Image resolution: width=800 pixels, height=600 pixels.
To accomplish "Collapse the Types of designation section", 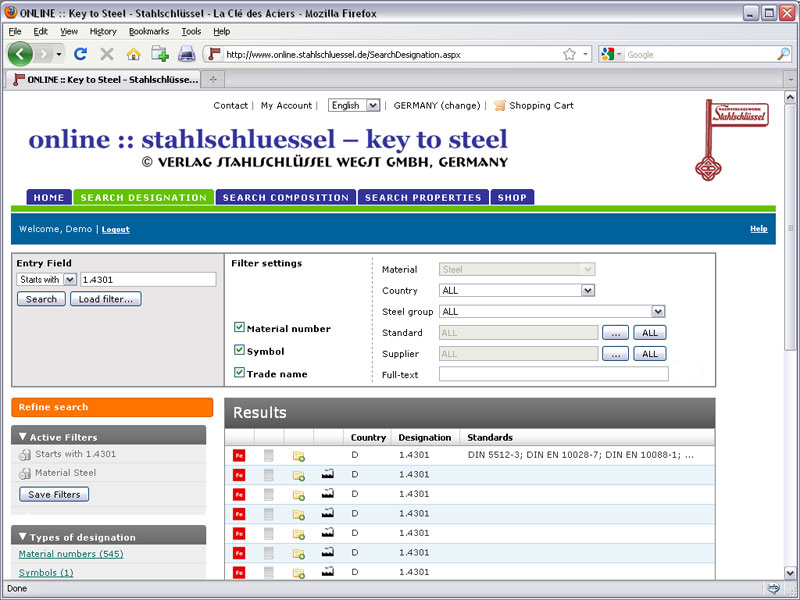I will [22, 537].
